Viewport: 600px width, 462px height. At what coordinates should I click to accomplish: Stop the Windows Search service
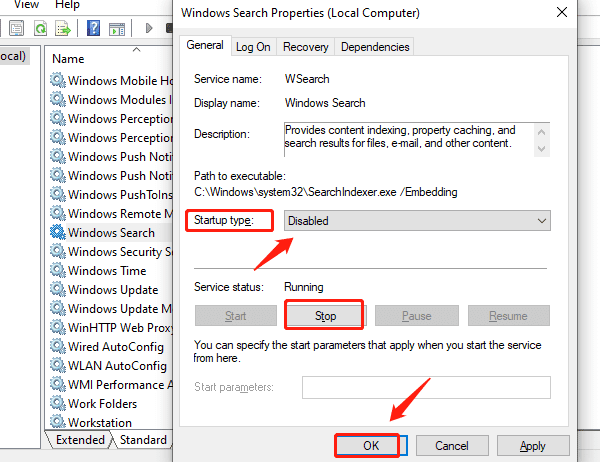pos(326,316)
